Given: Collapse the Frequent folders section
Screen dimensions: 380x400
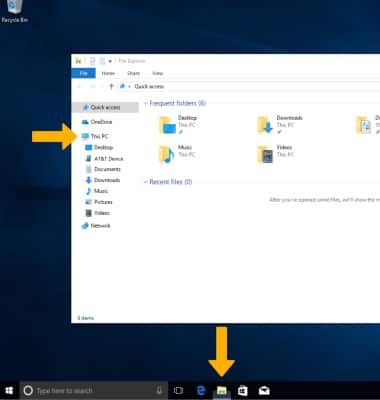Looking at the screenshot, I should 145,103.
